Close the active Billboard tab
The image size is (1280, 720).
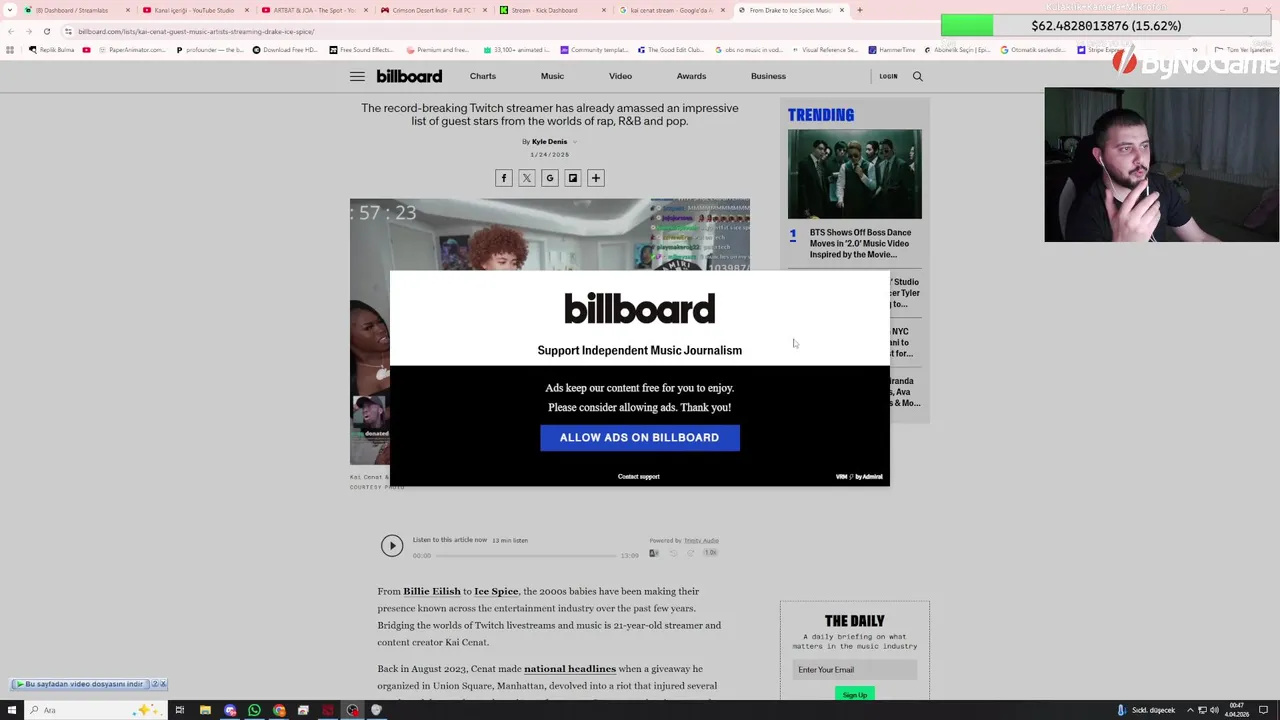pos(842,10)
